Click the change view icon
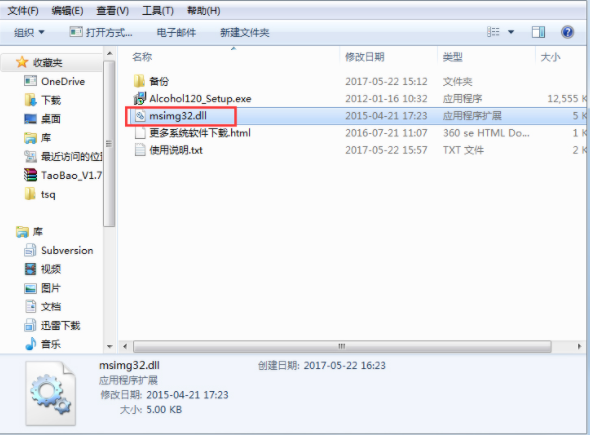 click(493, 32)
